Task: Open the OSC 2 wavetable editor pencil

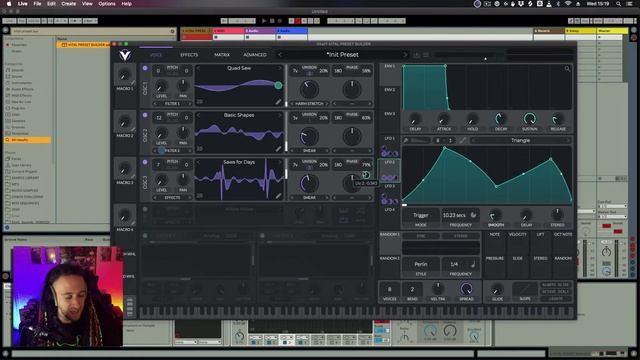Action: [278, 149]
